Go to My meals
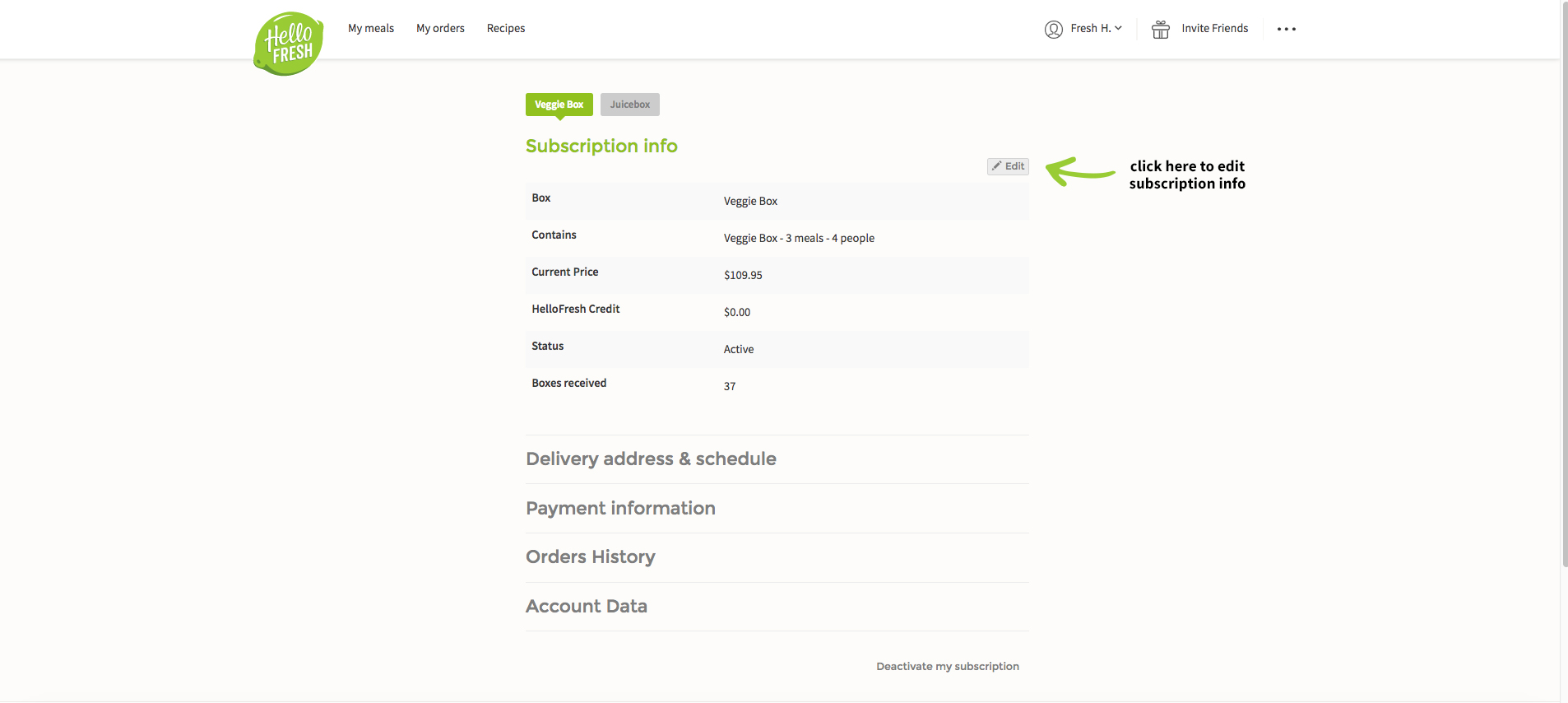Screen dimensions: 1568x703 point(371,28)
